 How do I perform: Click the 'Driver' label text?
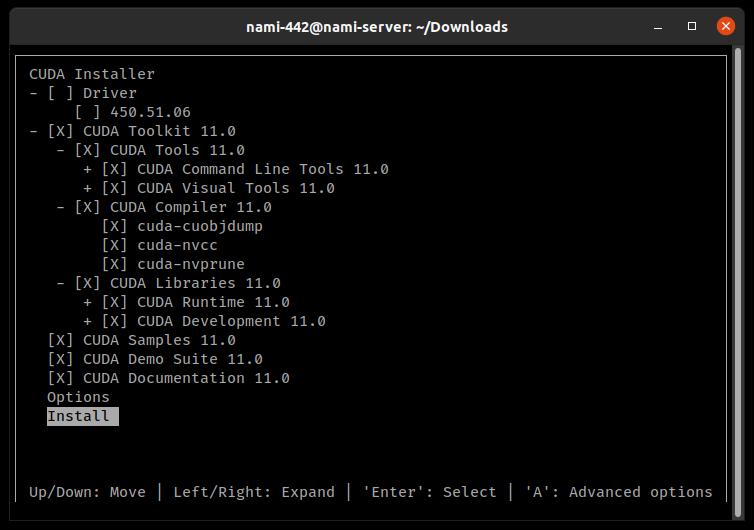point(110,93)
